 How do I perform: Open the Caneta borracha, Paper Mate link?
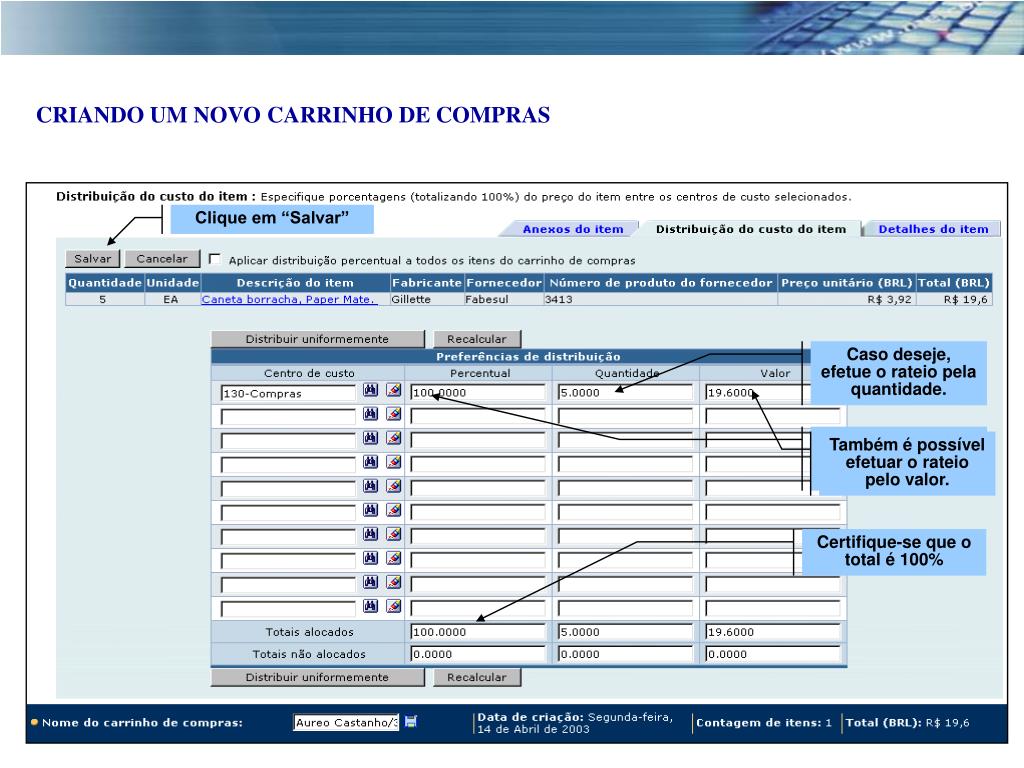[x=289, y=299]
